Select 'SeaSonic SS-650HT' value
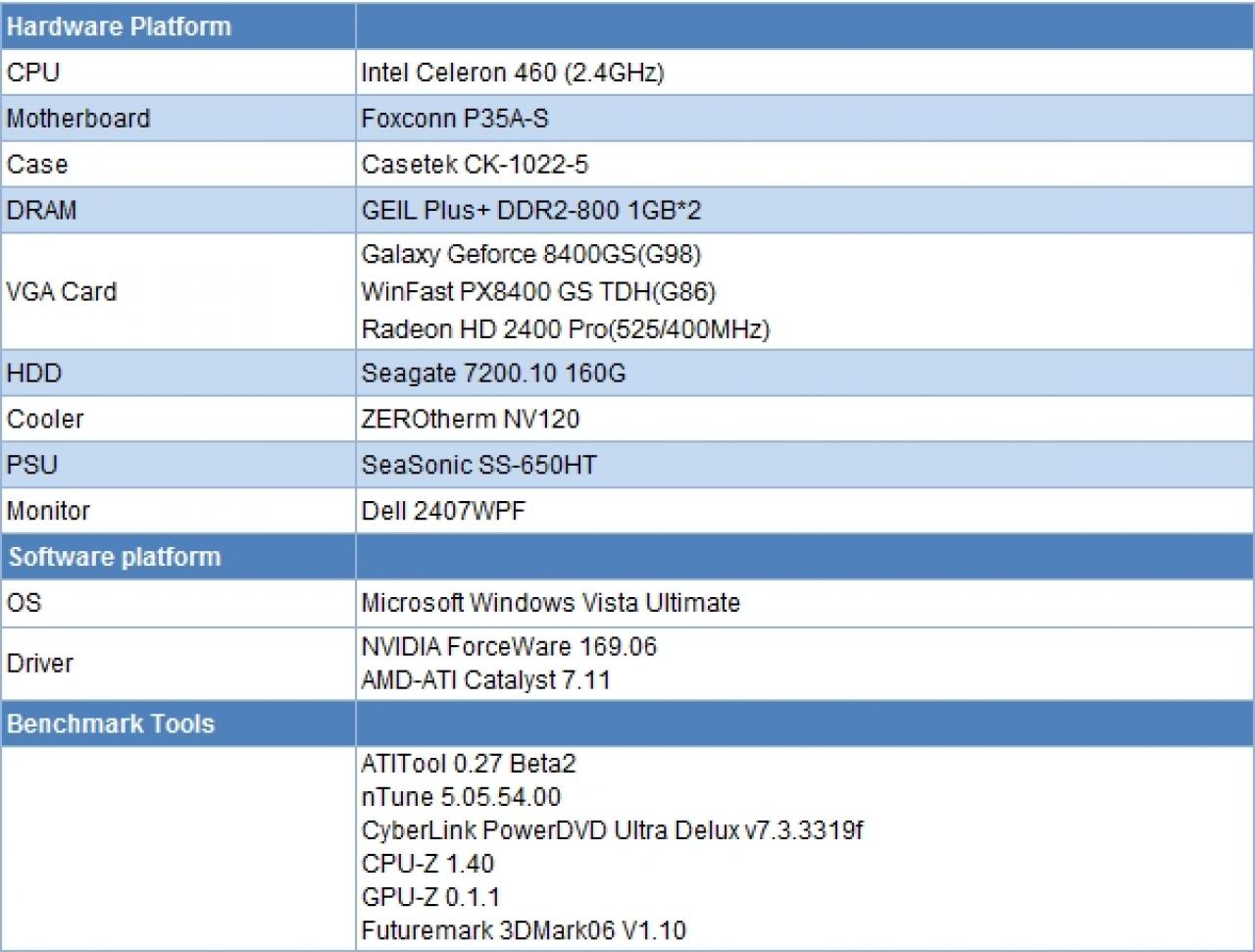 coord(478,465)
